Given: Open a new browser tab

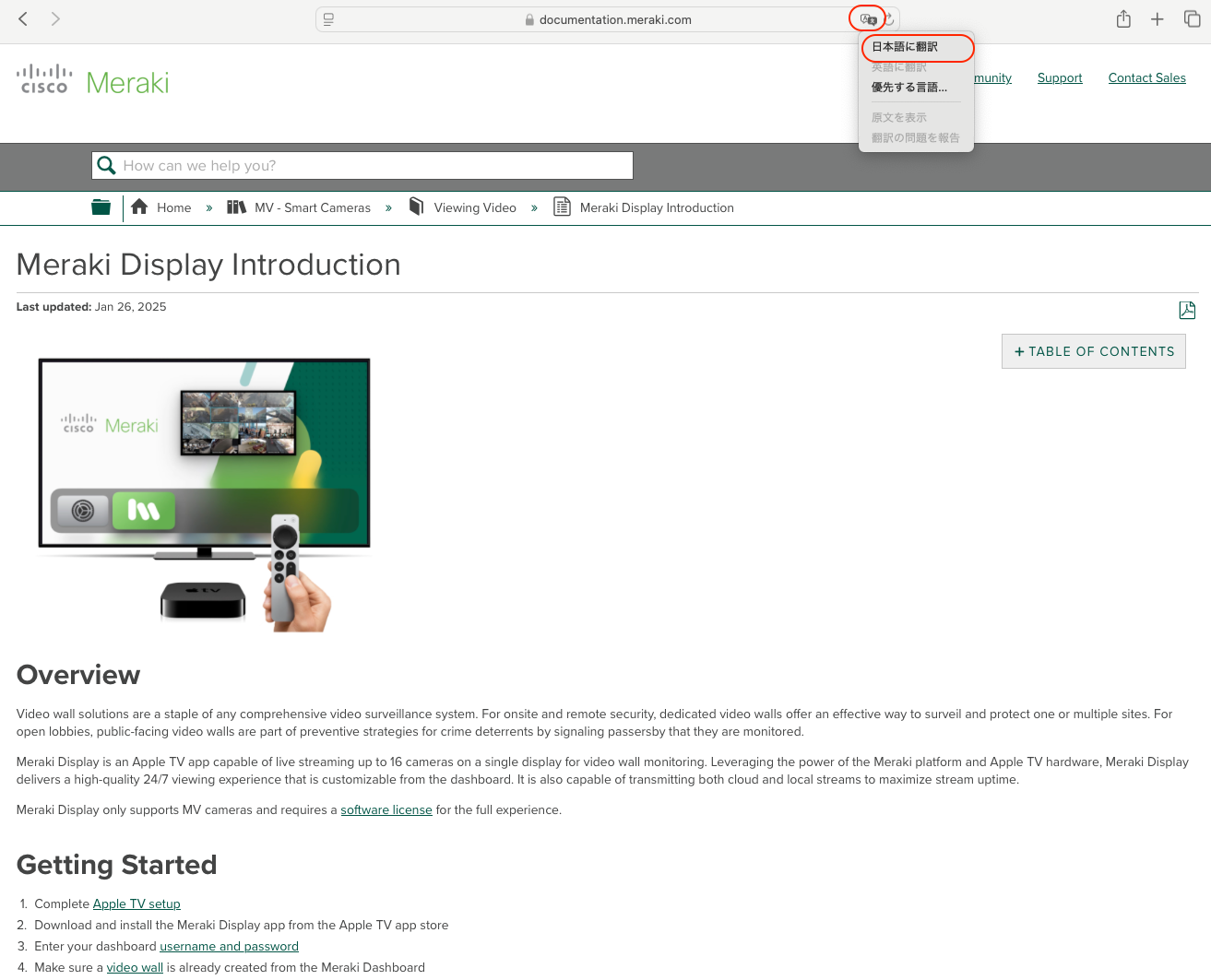Looking at the screenshot, I should pyautogui.click(x=1158, y=18).
